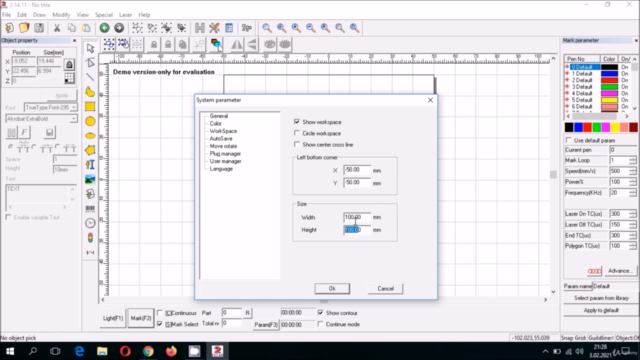This screenshot has height=360, width=640.
Task: Create a new file with the New toolbar icon
Action: click(9, 28)
